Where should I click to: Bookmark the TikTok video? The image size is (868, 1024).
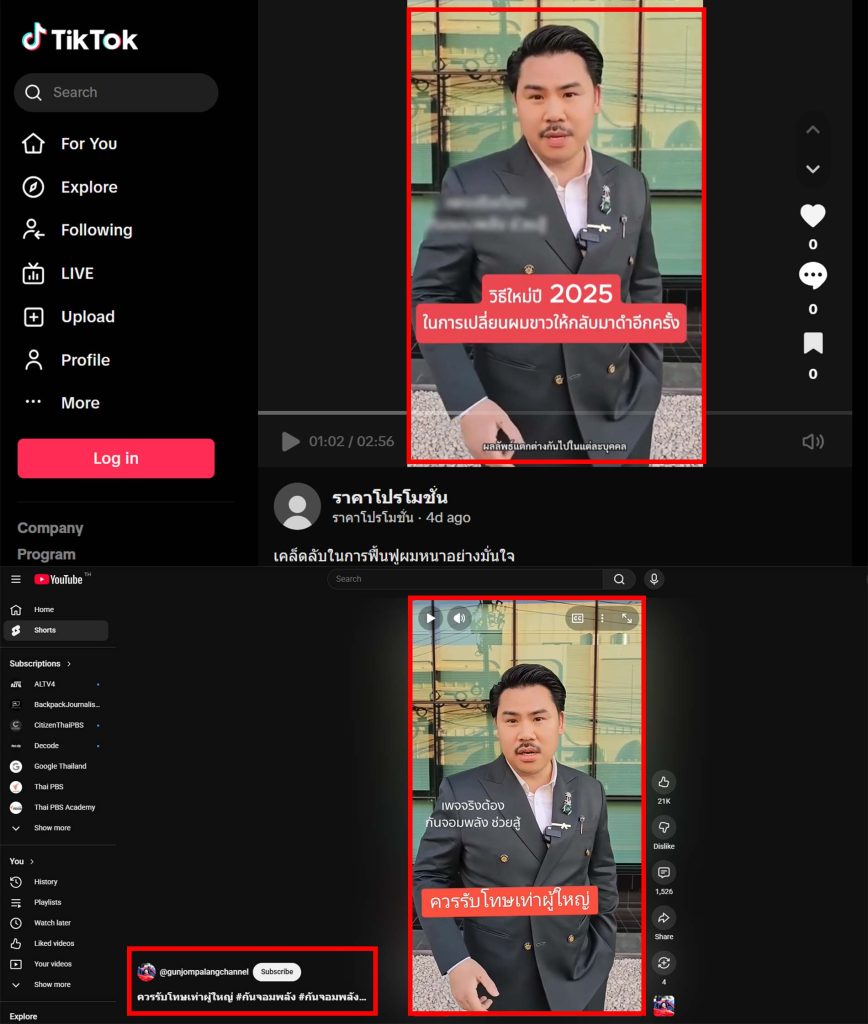[x=813, y=343]
